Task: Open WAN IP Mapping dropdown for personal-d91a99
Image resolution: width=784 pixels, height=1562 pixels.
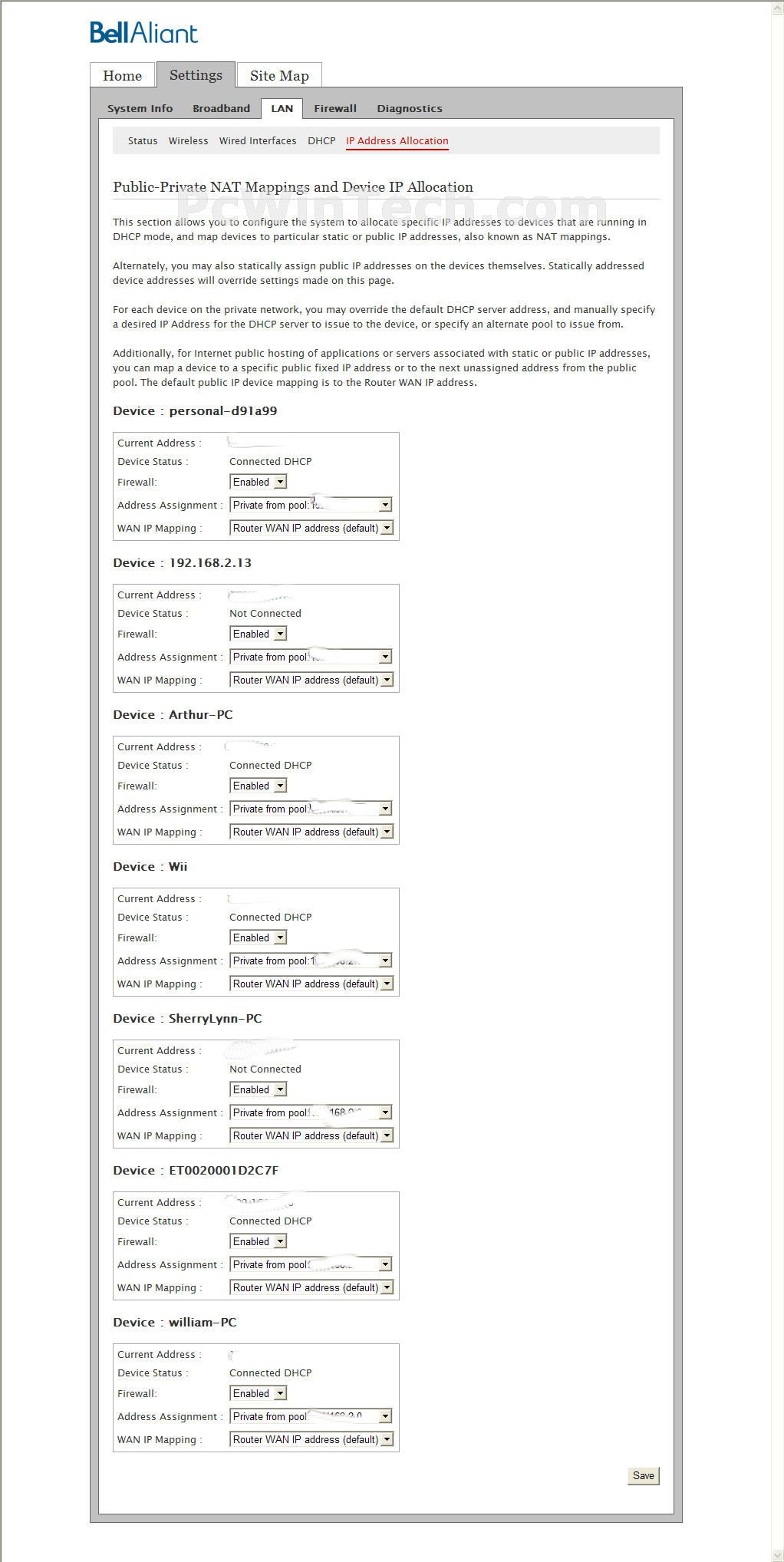Action: click(x=311, y=528)
